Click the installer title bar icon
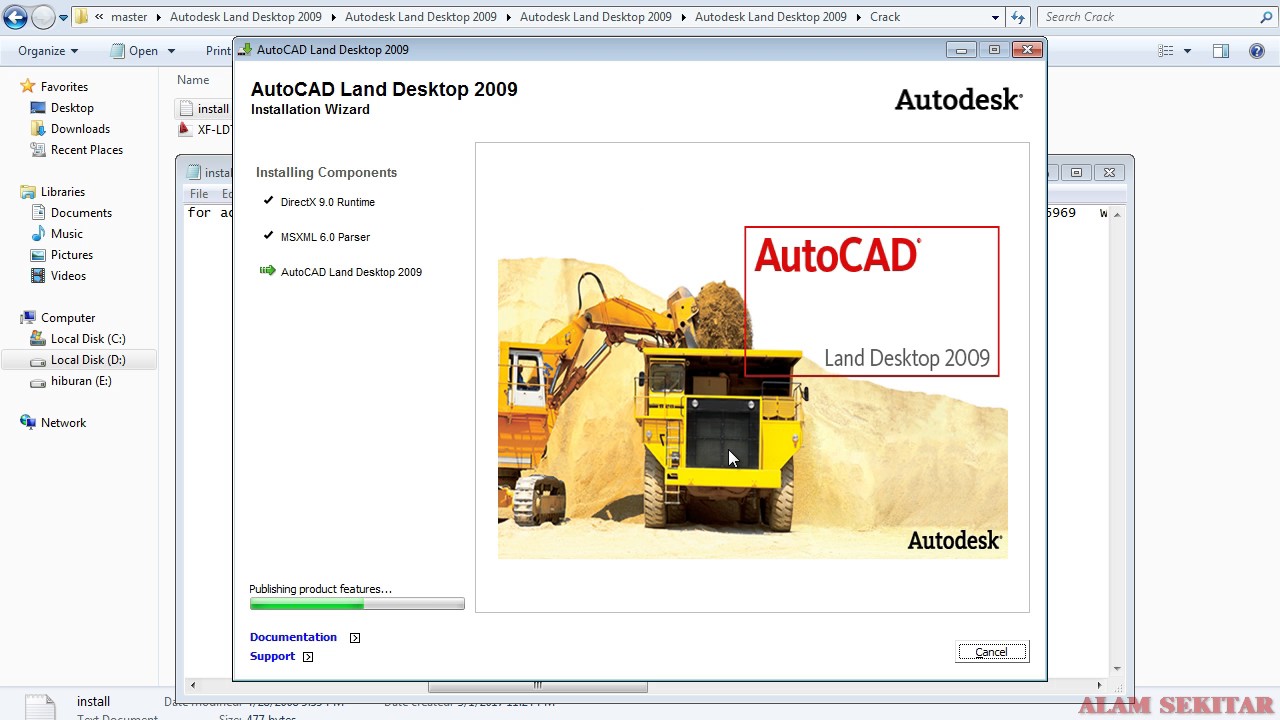Screen dimensions: 1280x720 tap(245, 49)
